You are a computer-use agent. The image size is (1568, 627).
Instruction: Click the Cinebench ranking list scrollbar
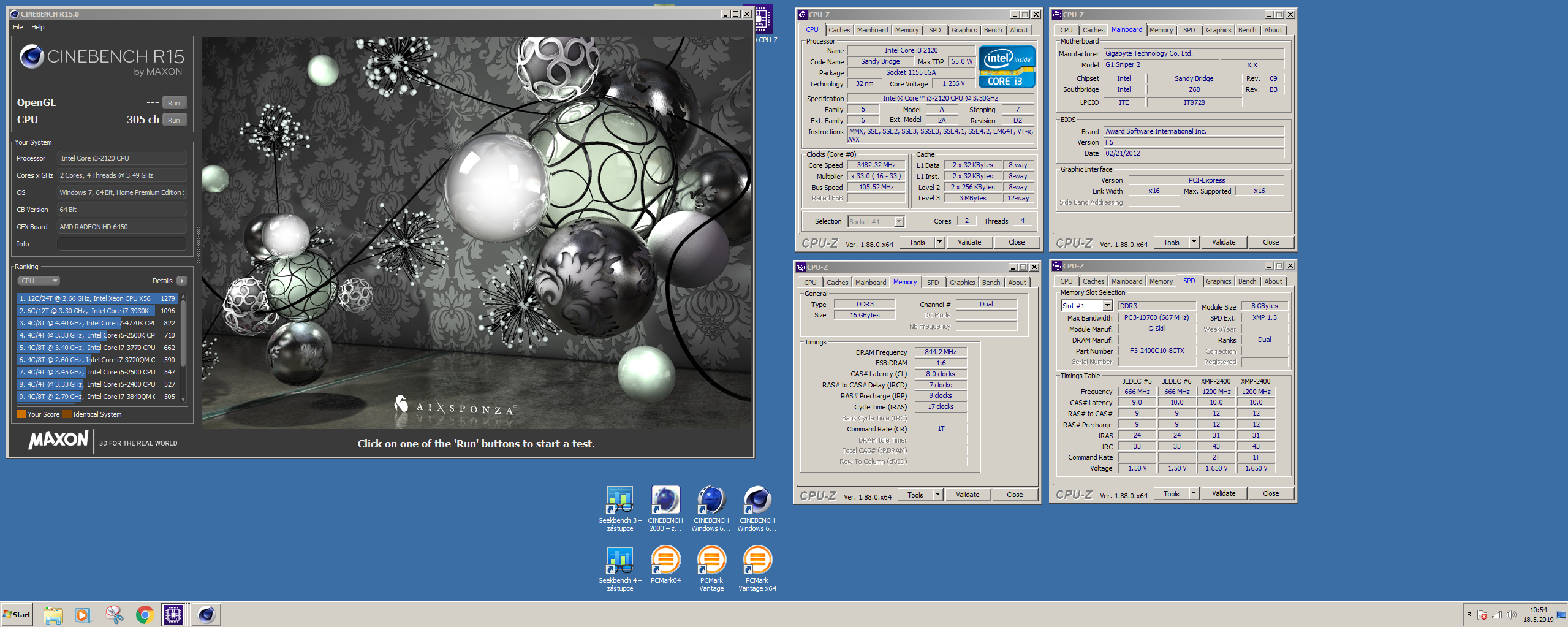tap(183, 348)
